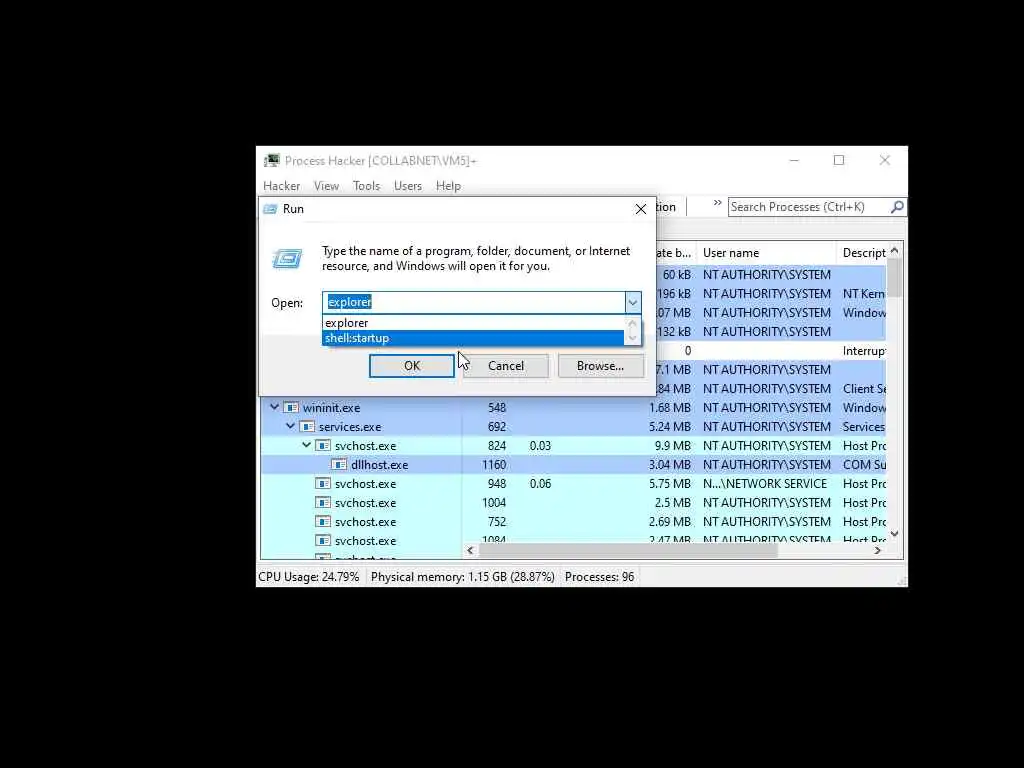Select the dllhost.exe process row
Image resolution: width=1024 pixels, height=768 pixels.
[x=573, y=464]
